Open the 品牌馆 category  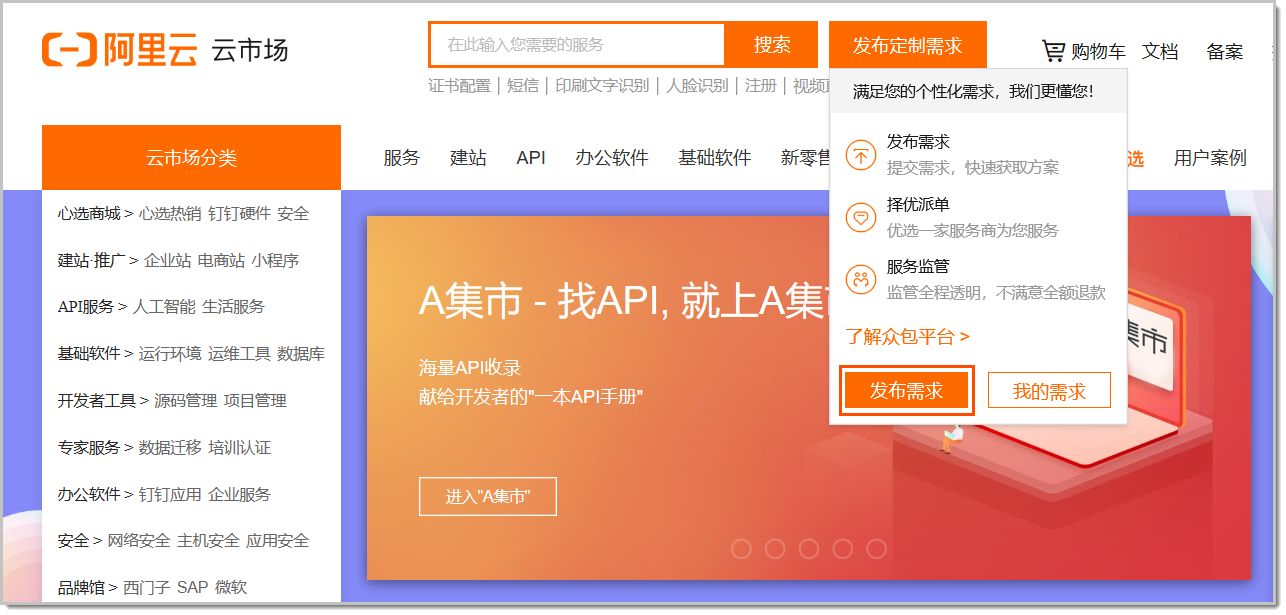(81, 588)
